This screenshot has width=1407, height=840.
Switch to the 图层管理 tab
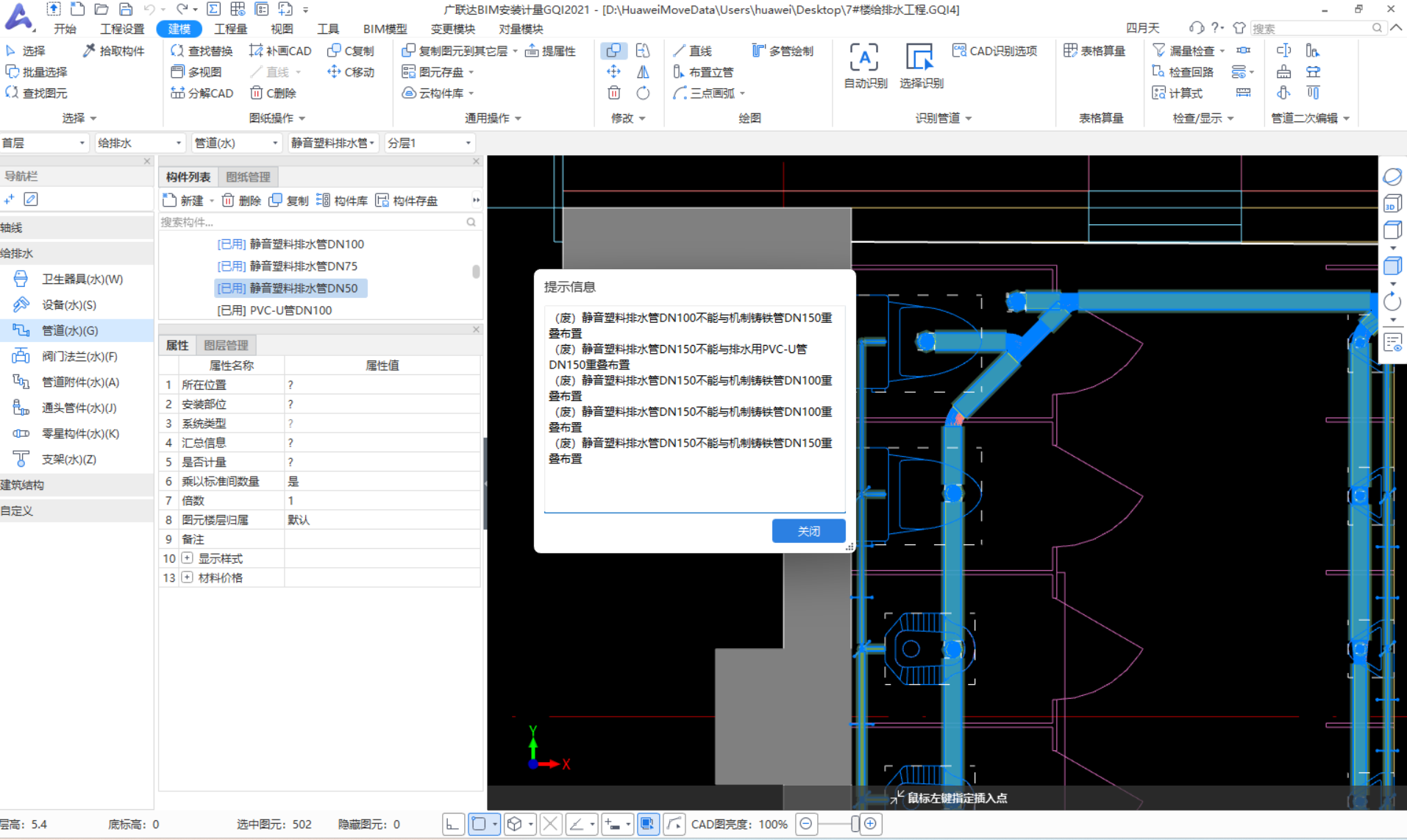point(226,345)
